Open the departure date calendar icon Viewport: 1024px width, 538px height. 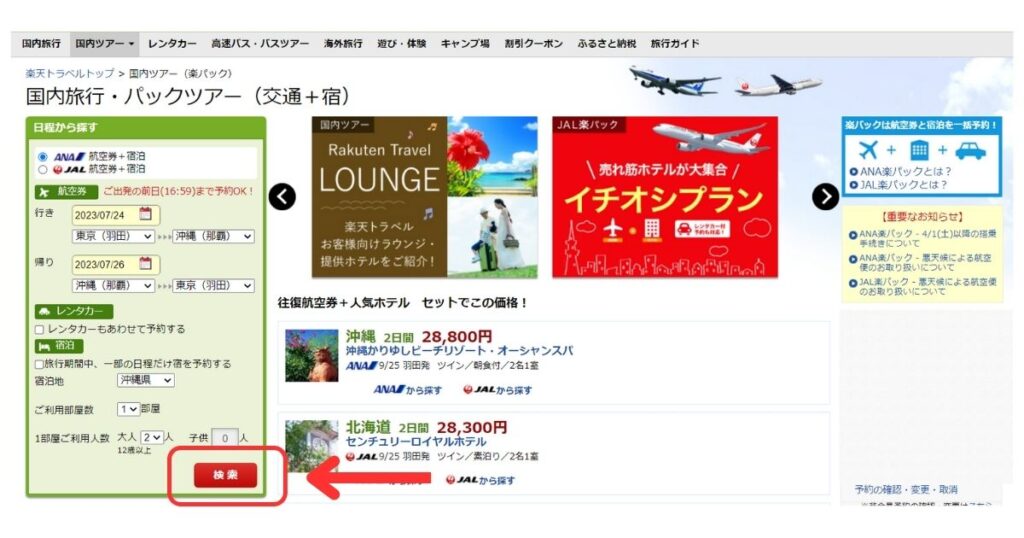point(146,214)
